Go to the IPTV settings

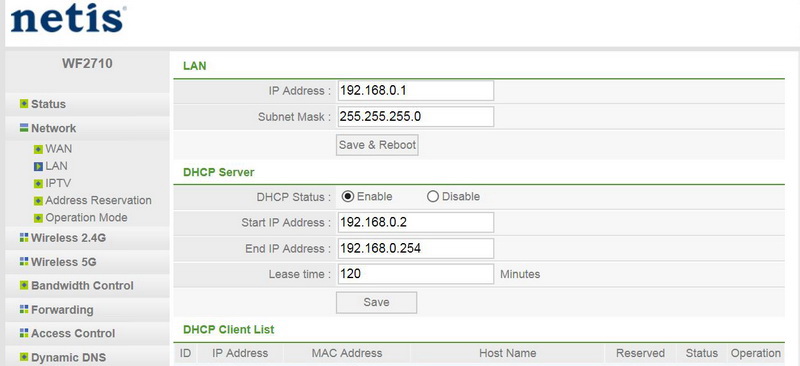(58, 183)
